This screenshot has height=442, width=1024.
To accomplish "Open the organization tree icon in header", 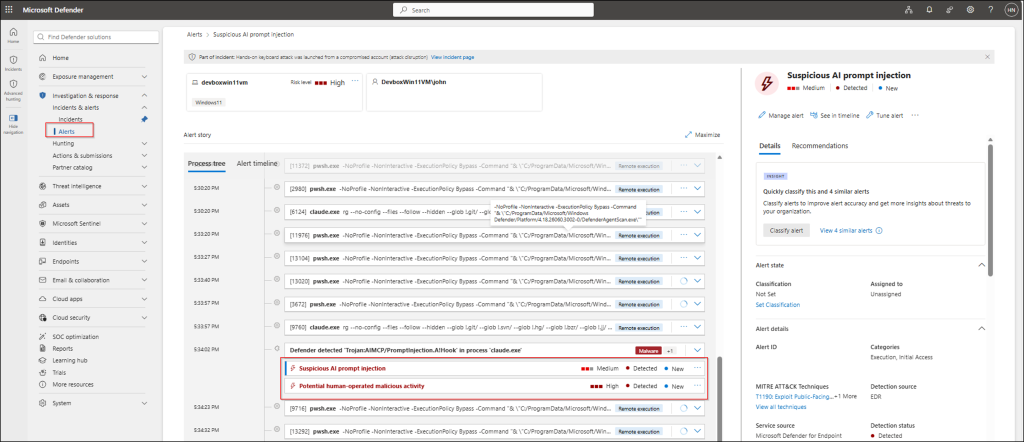I will click(x=908, y=10).
